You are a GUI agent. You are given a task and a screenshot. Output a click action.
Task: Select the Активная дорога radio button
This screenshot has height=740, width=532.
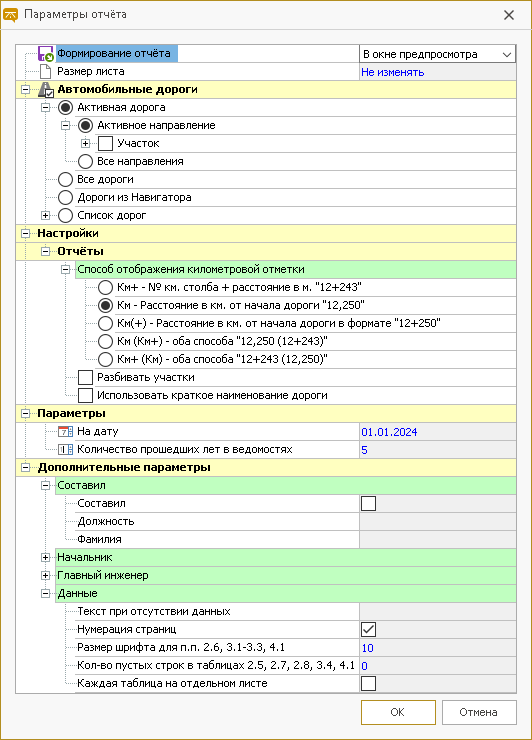[x=65, y=108]
